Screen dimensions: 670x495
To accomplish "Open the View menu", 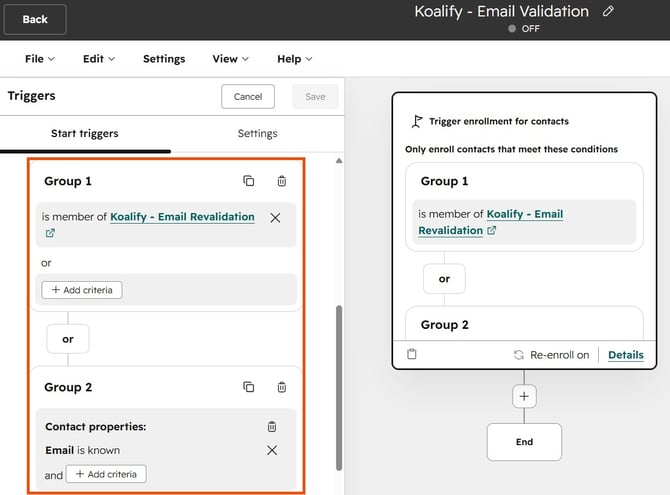I will [x=230, y=59].
